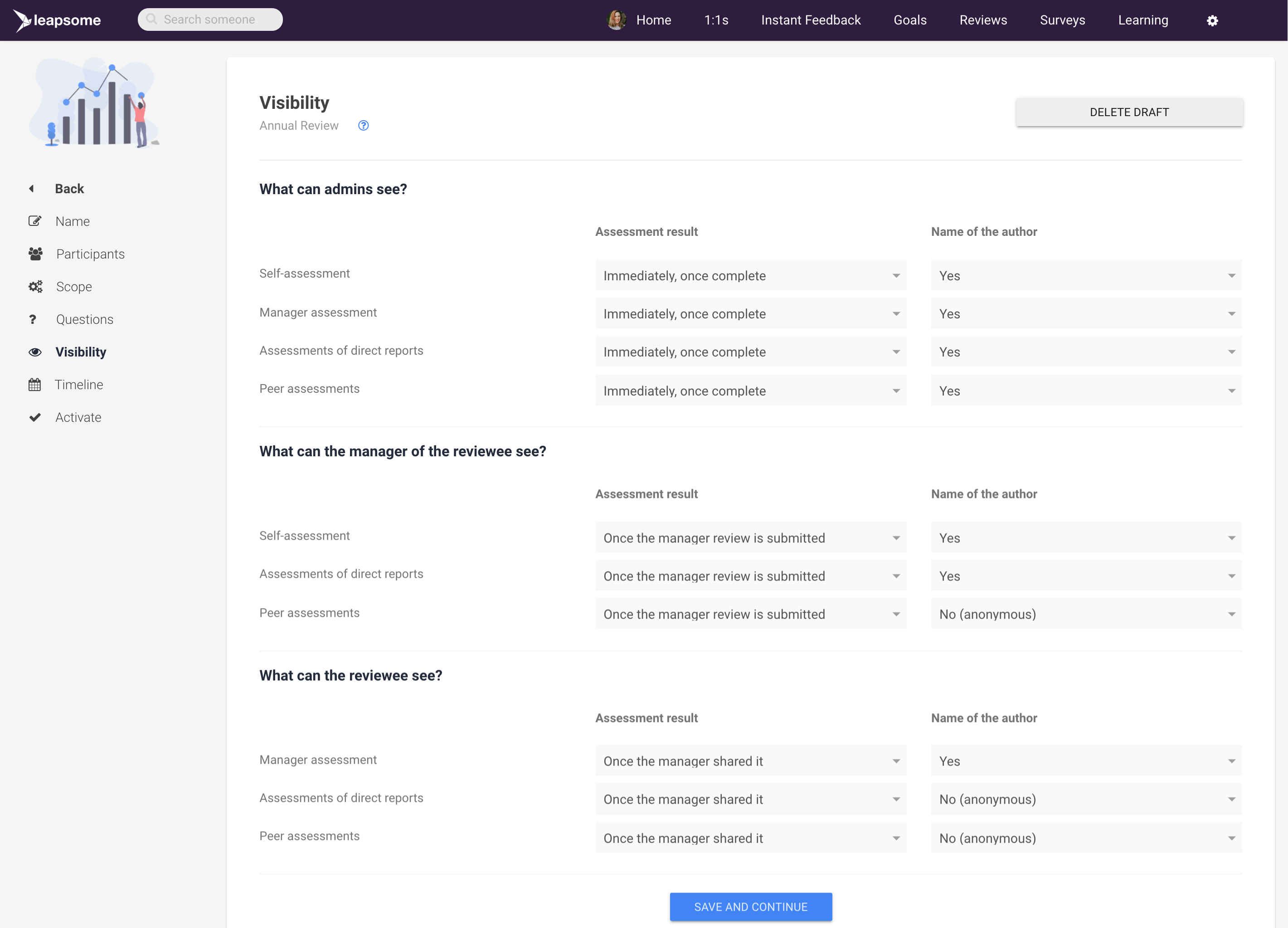Open the Scope step

tap(74, 286)
